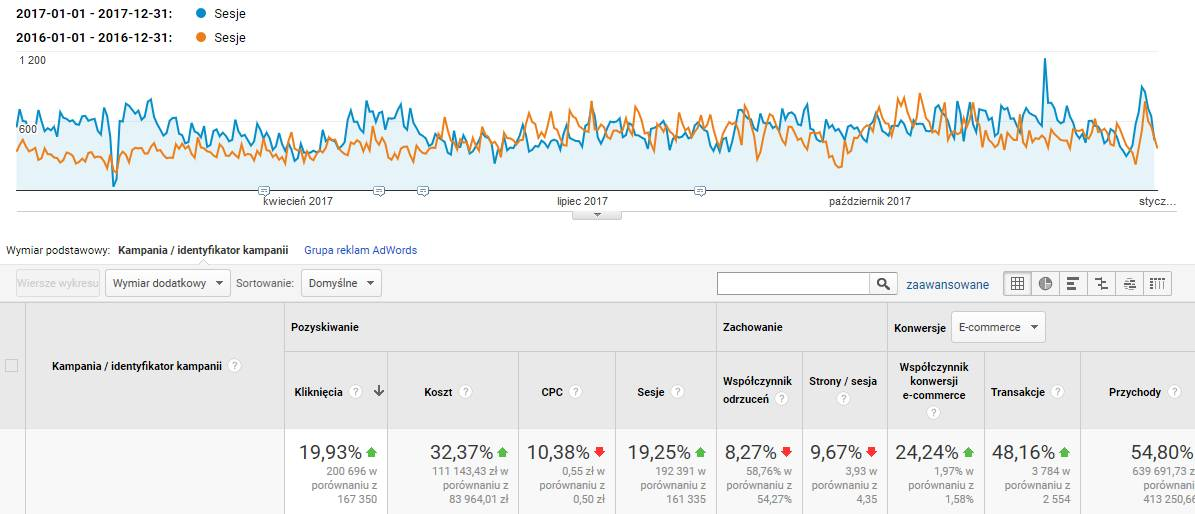Select the term cloud view icon

(1129, 284)
